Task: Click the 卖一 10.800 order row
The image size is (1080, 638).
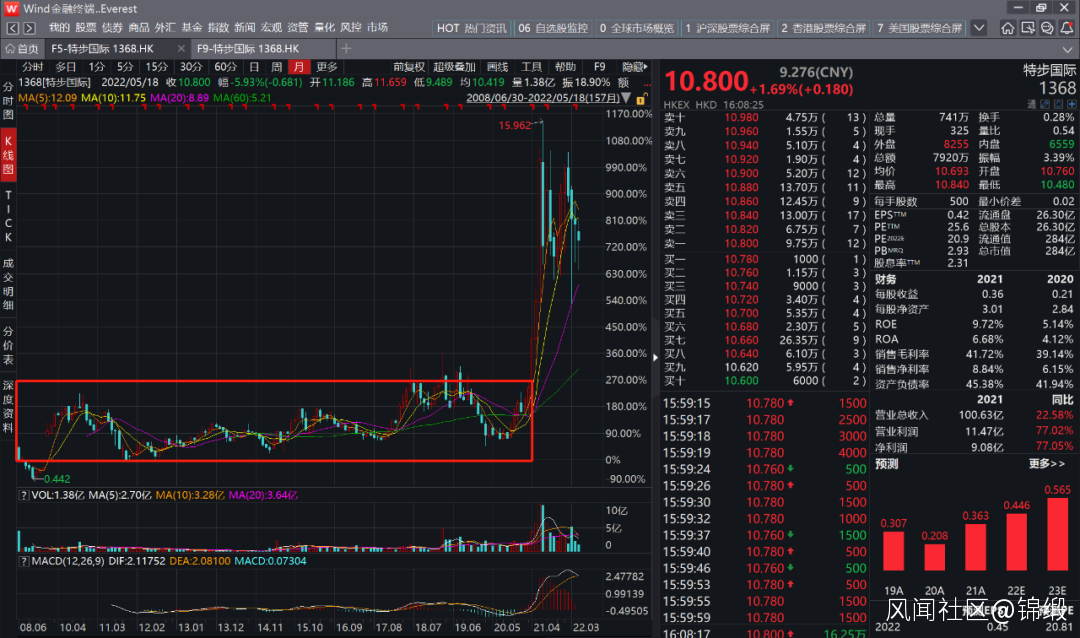Action: (763, 243)
